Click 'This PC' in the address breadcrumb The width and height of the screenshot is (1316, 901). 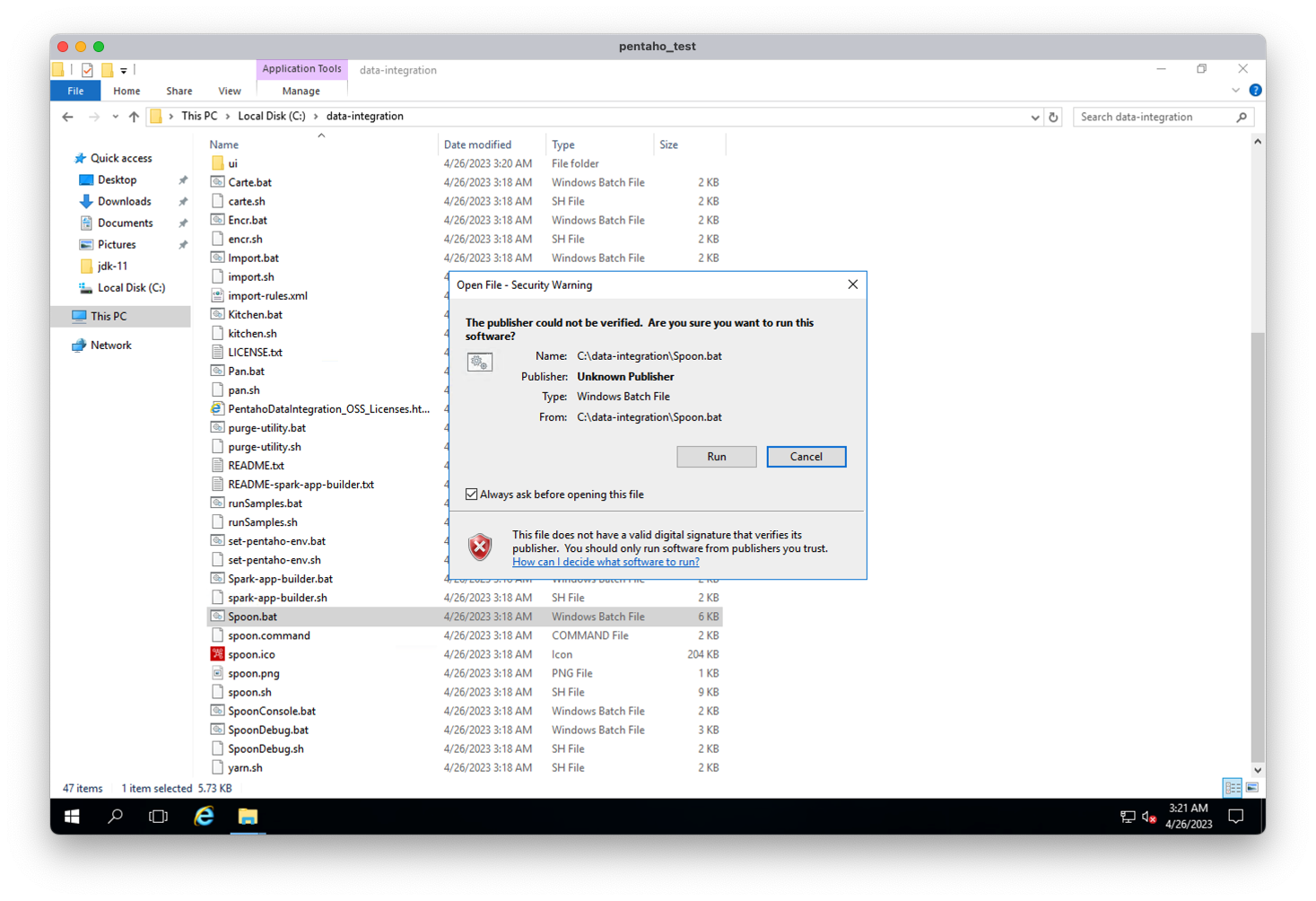pyautogui.click(x=199, y=116)
